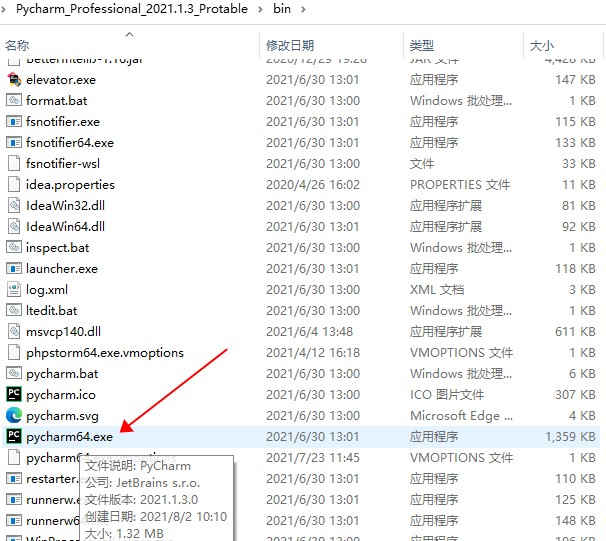Click the elevator.exe file icon
Screen dimensions: 606x541
point(14,80)
